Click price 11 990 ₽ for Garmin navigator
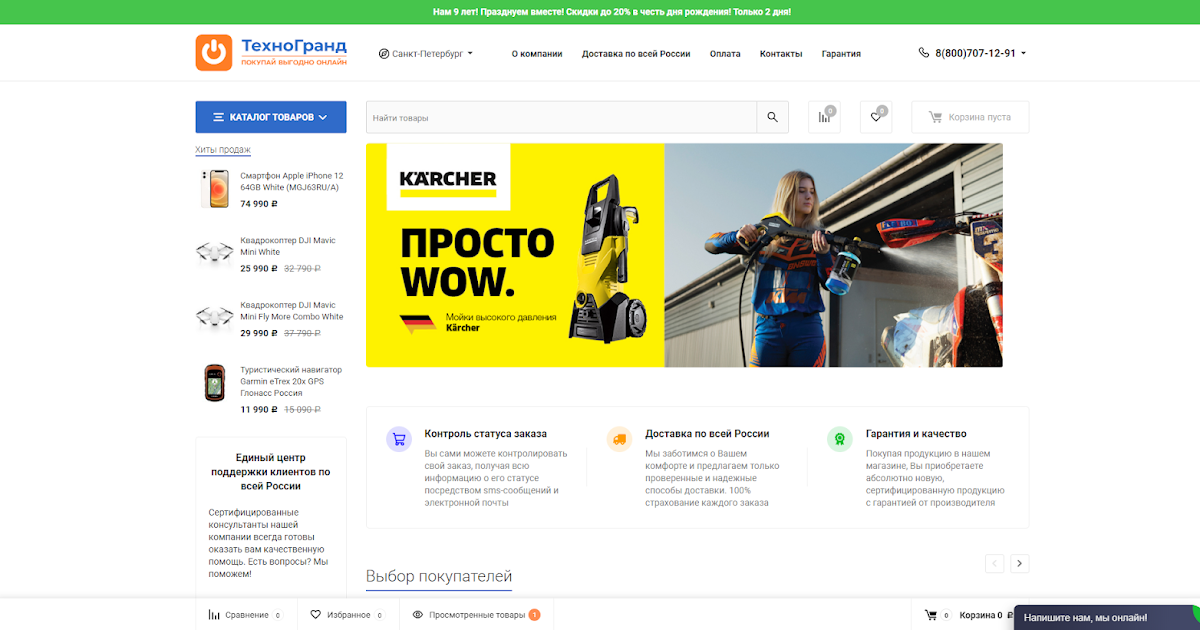The height and width of the screenshot is (630, 1200). click(x=259, y=410)
